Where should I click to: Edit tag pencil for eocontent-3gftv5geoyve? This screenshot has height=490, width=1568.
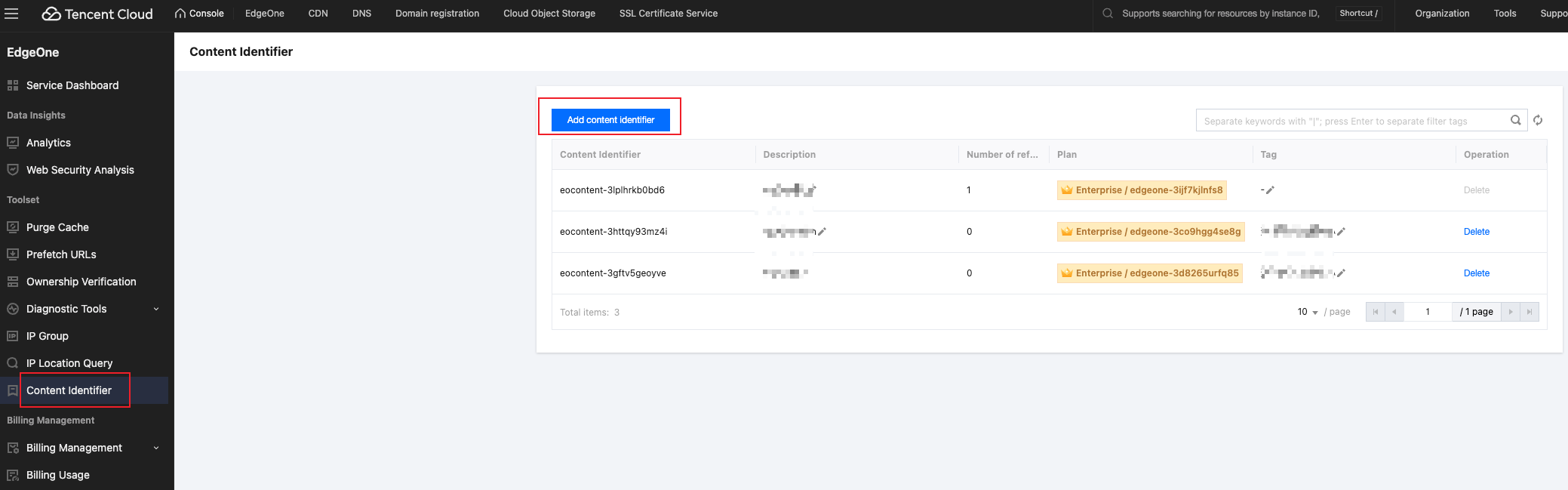[1341, 273]
